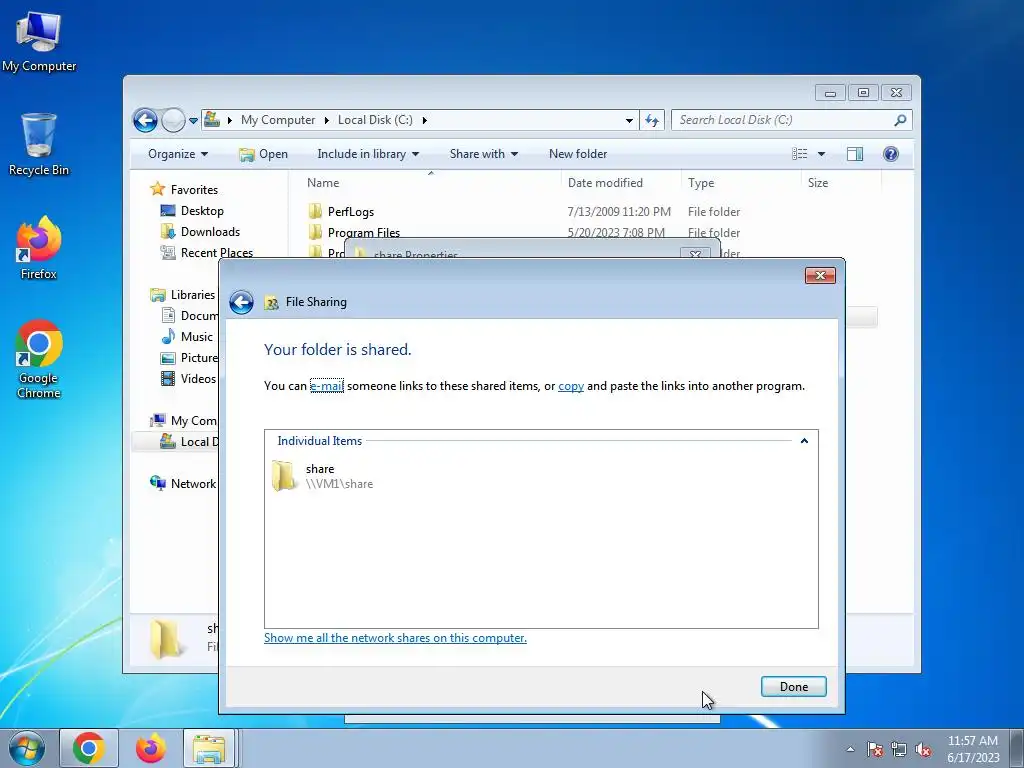Select Music library in sidebar
This screenshot has width=1024, height=768.
pyautogui.click(x=197, y=336)
